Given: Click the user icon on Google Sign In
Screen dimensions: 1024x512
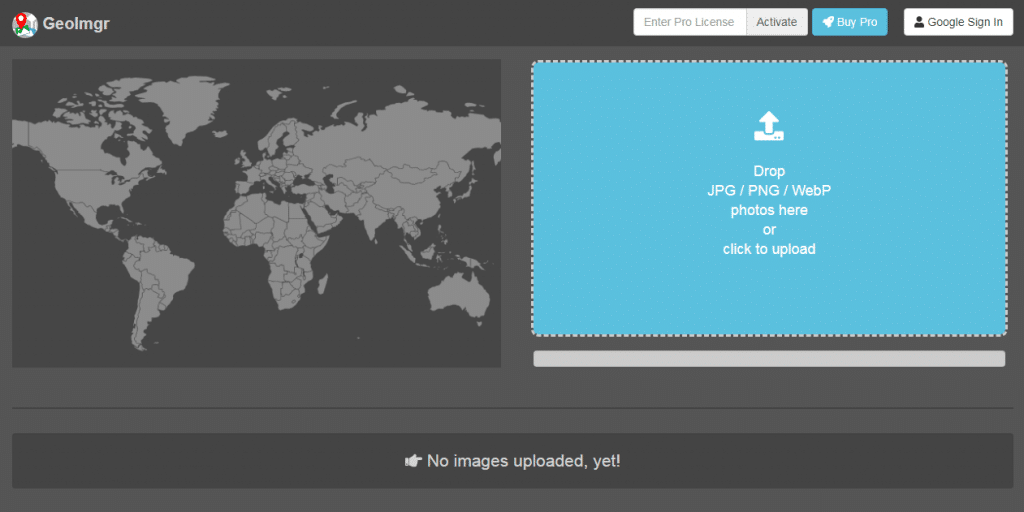Looking at the screenshot, I should click(919, 22).
